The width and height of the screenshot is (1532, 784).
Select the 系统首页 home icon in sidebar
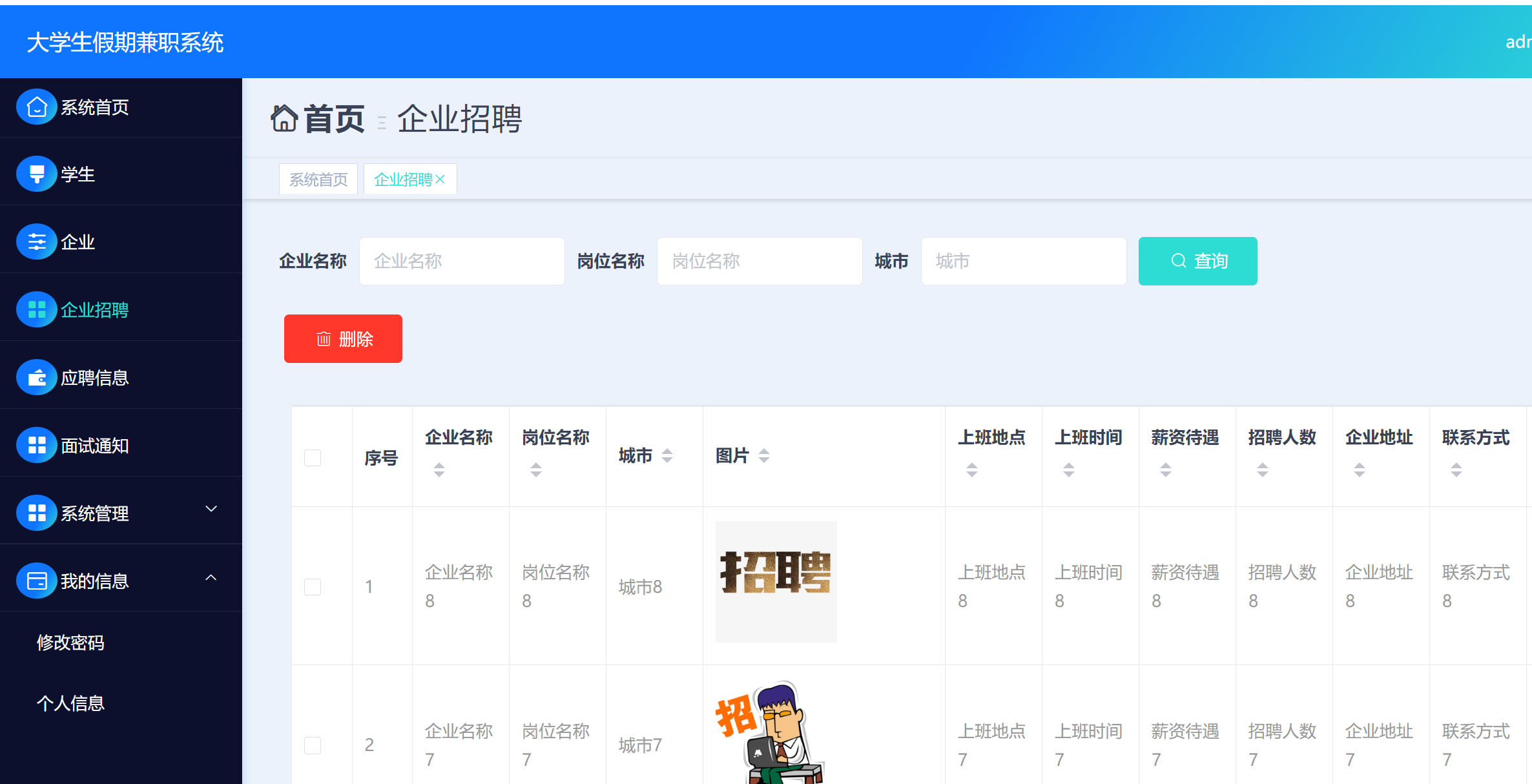coord(37,107)
